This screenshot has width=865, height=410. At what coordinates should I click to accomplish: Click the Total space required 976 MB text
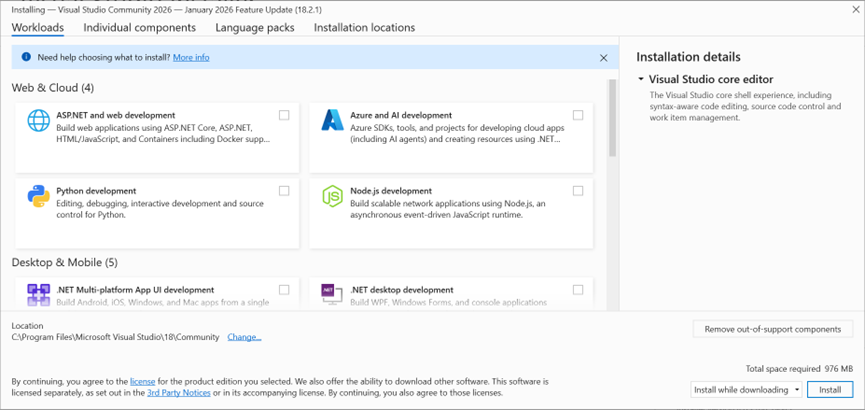pos(799,369)
